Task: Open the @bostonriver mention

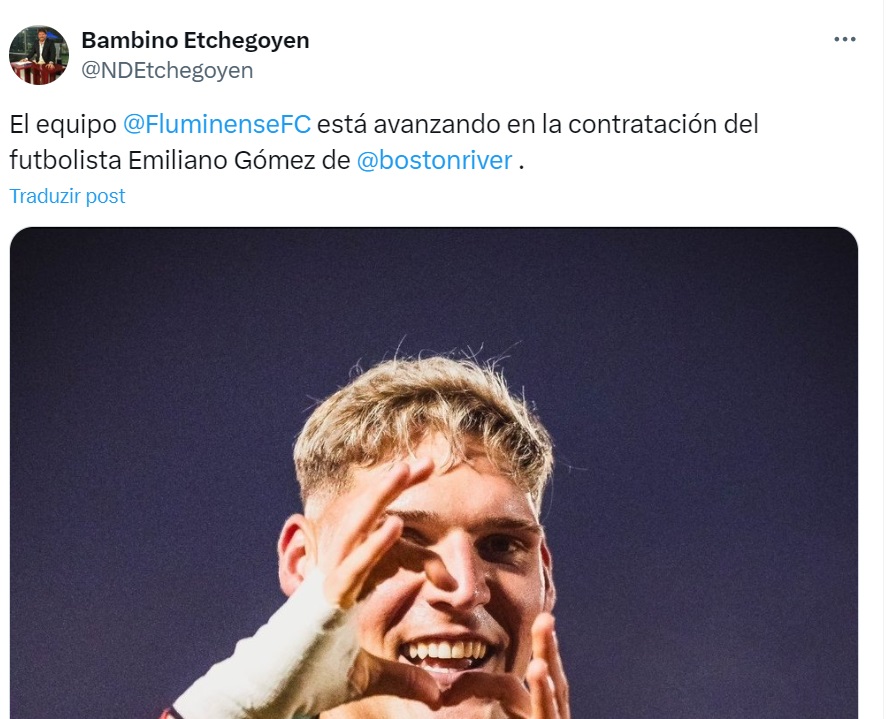Action: (434, 160)
